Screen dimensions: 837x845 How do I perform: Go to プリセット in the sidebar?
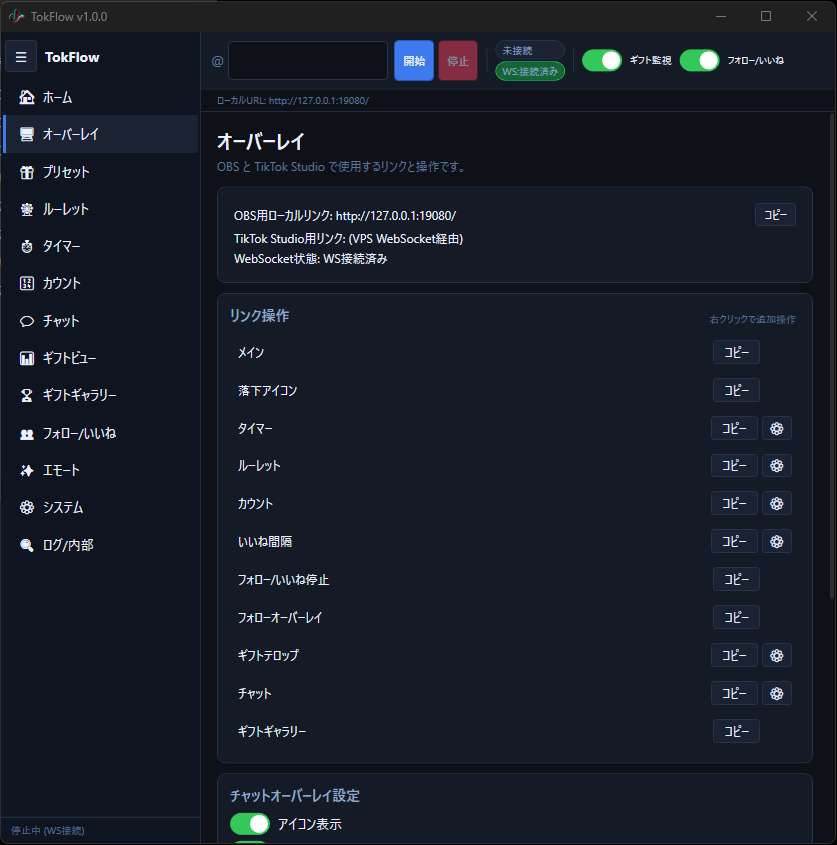click(x=65, y=172)
